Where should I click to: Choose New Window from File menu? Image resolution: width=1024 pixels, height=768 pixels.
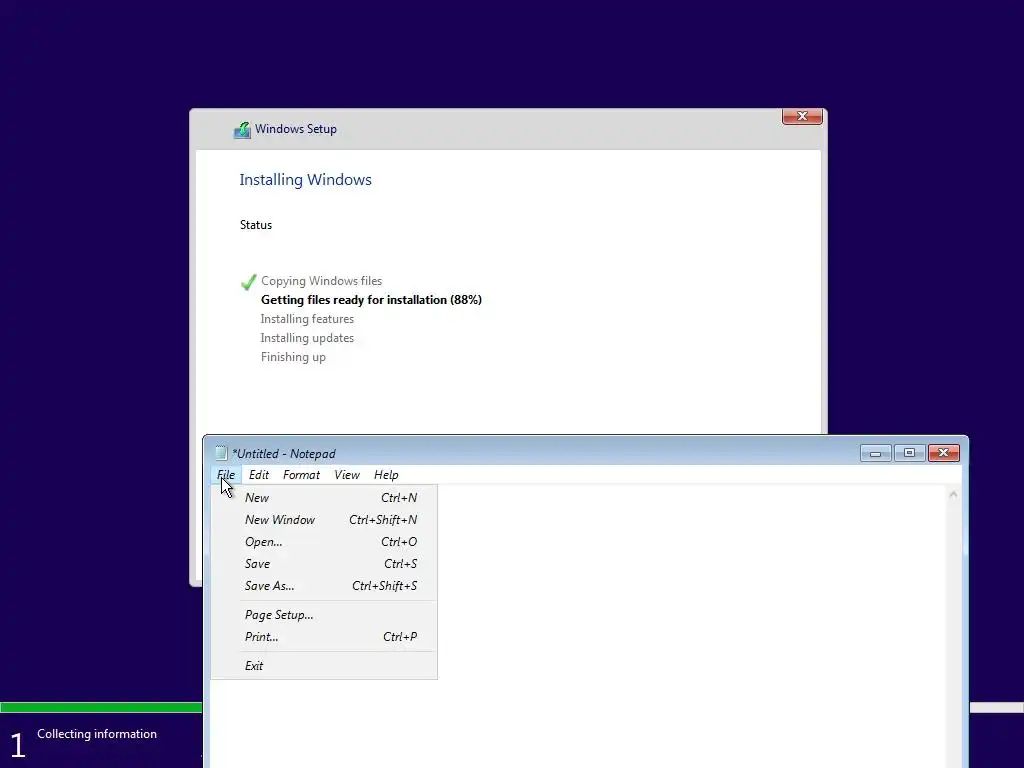(x=325, y=520)
